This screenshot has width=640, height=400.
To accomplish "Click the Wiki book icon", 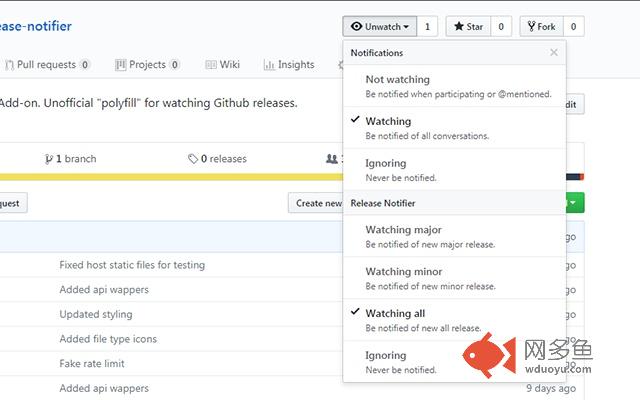I will click(x=211, y=65).
